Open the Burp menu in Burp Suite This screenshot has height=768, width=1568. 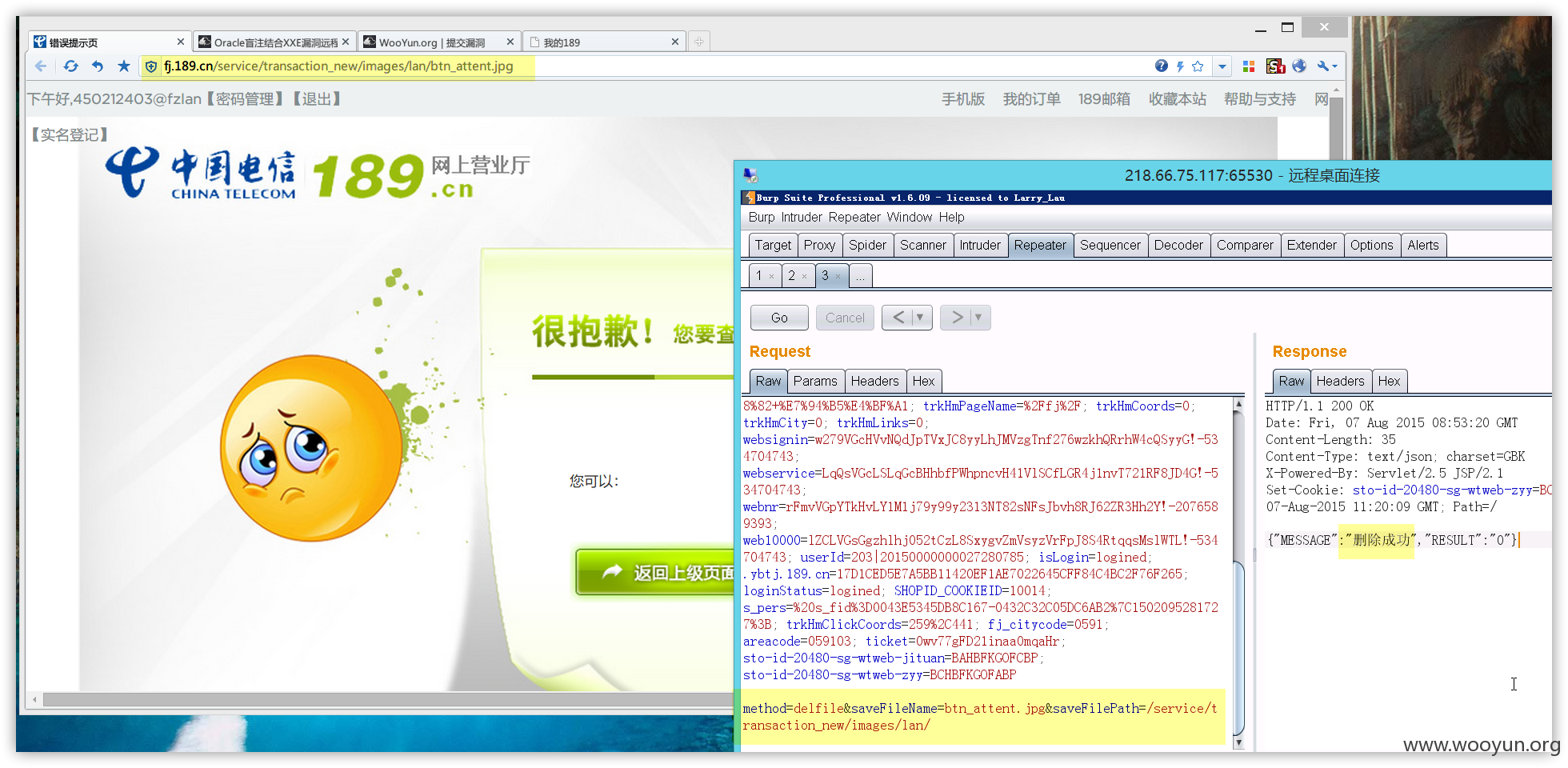click(762, 217)
